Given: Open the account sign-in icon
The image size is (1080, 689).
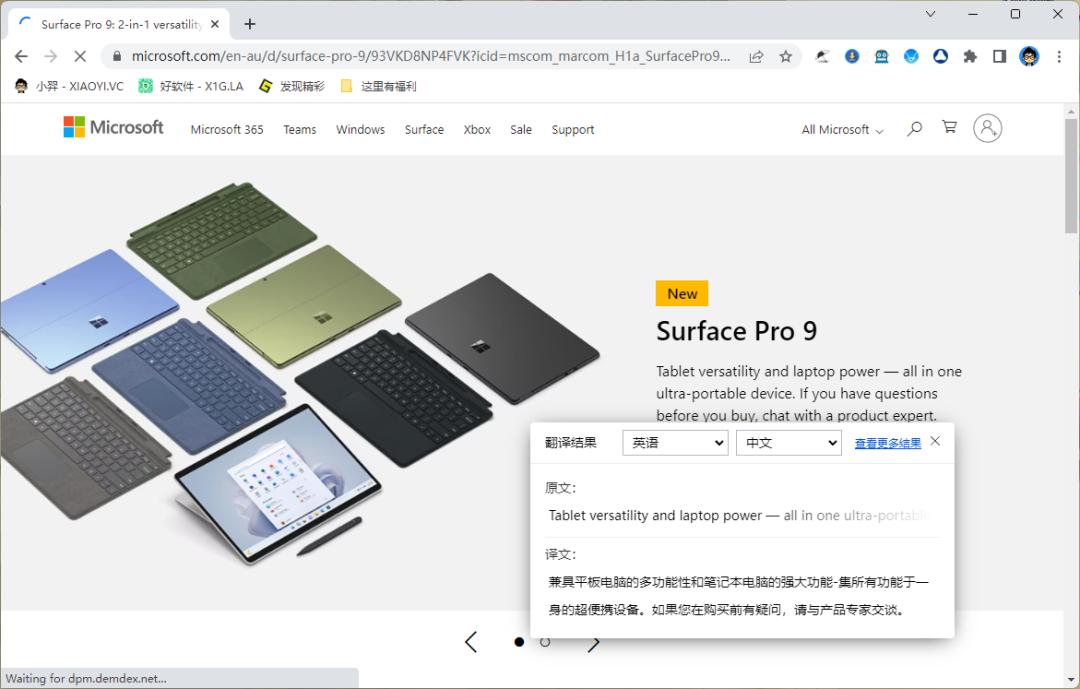Looking at the screenshot, I should pos(988,127).
